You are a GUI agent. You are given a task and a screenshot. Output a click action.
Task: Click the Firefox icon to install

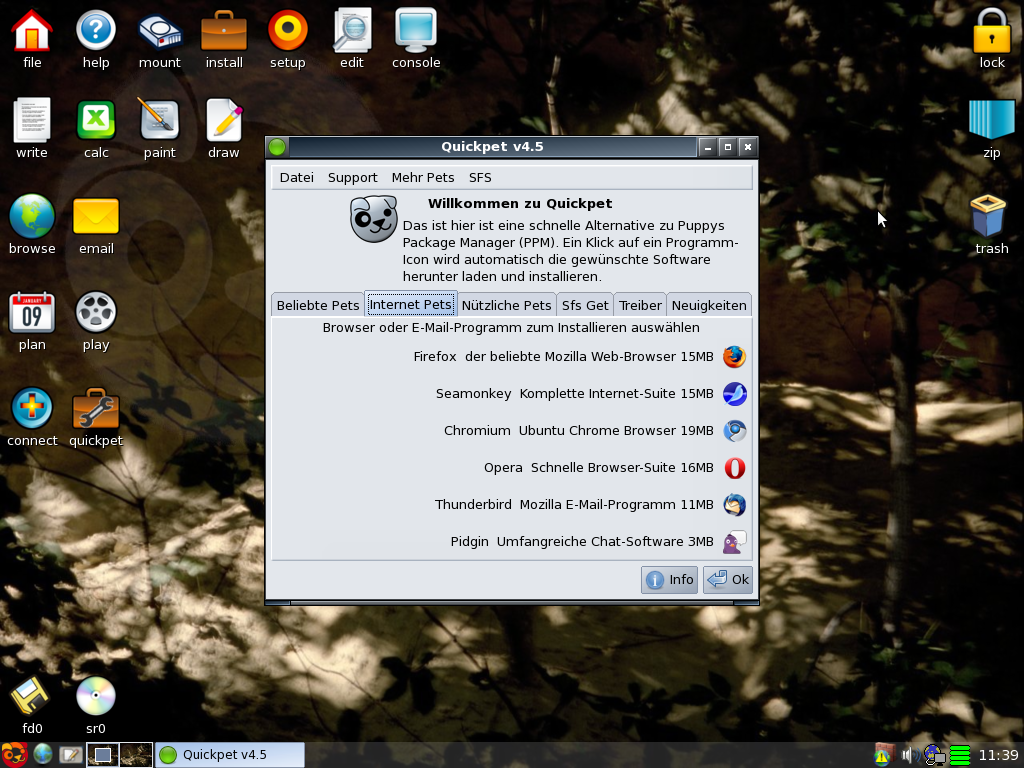point(734,357)
